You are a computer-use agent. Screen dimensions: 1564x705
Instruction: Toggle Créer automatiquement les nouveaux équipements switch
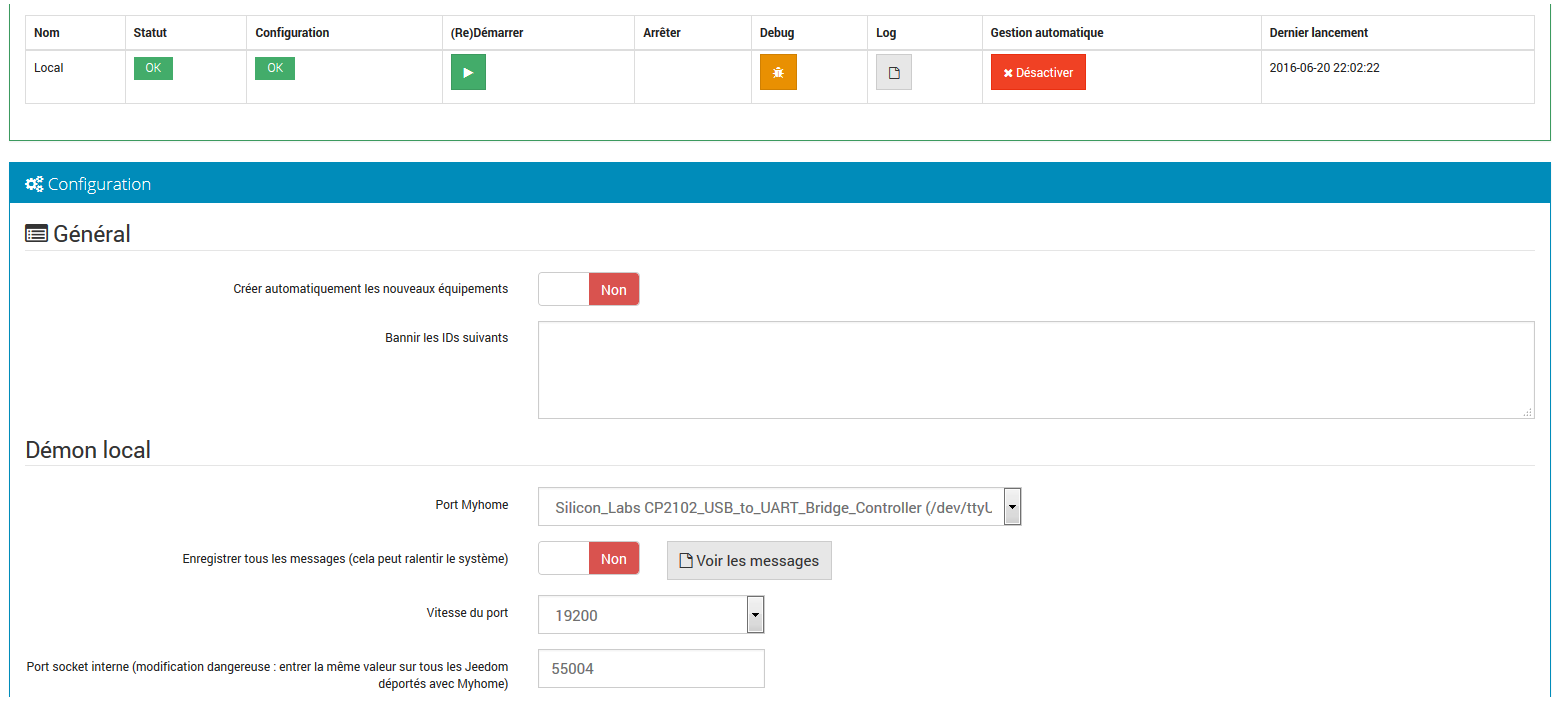(x=589, y=290)
